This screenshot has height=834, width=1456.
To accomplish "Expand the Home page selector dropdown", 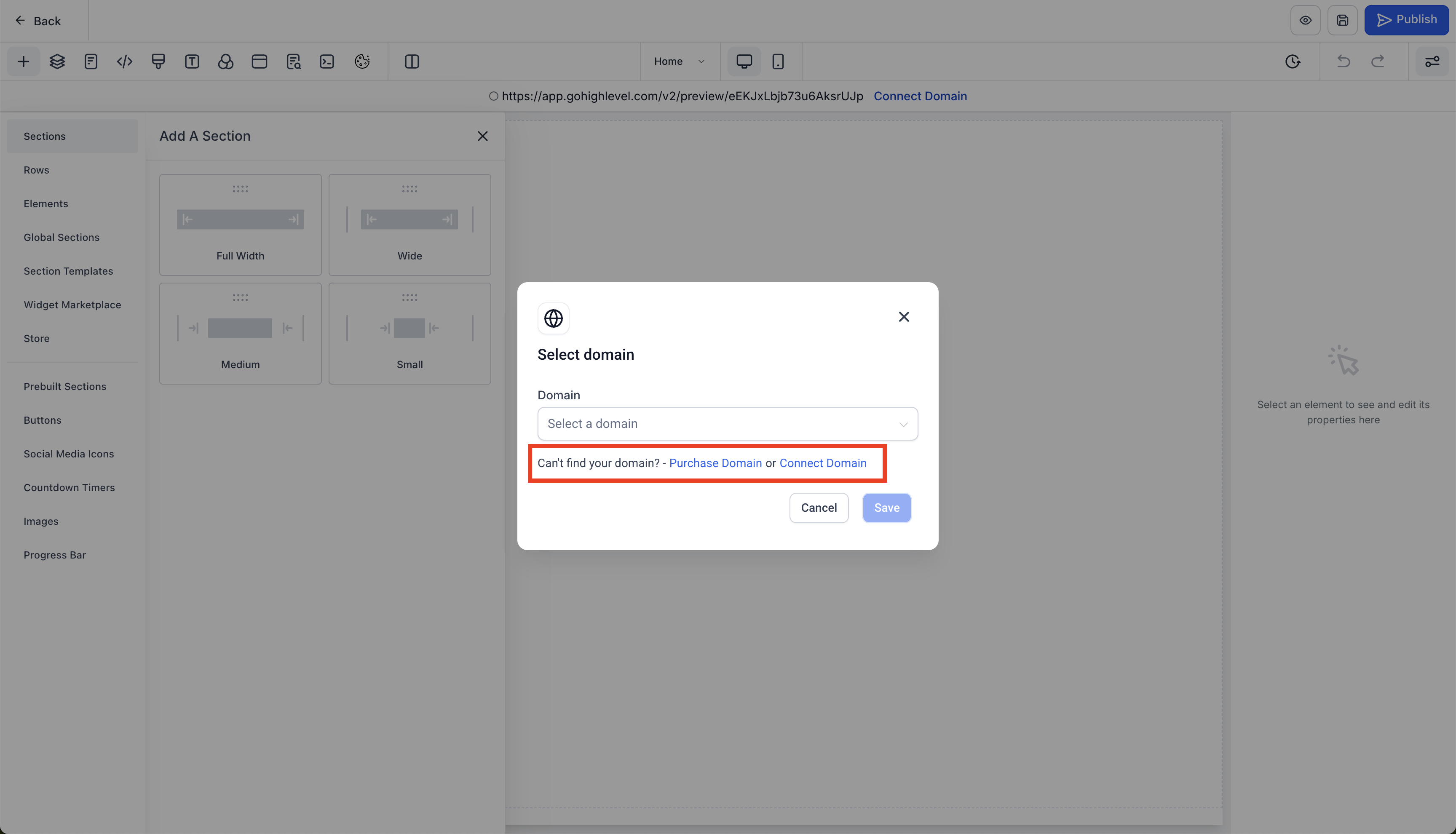I will pos(679,61).
